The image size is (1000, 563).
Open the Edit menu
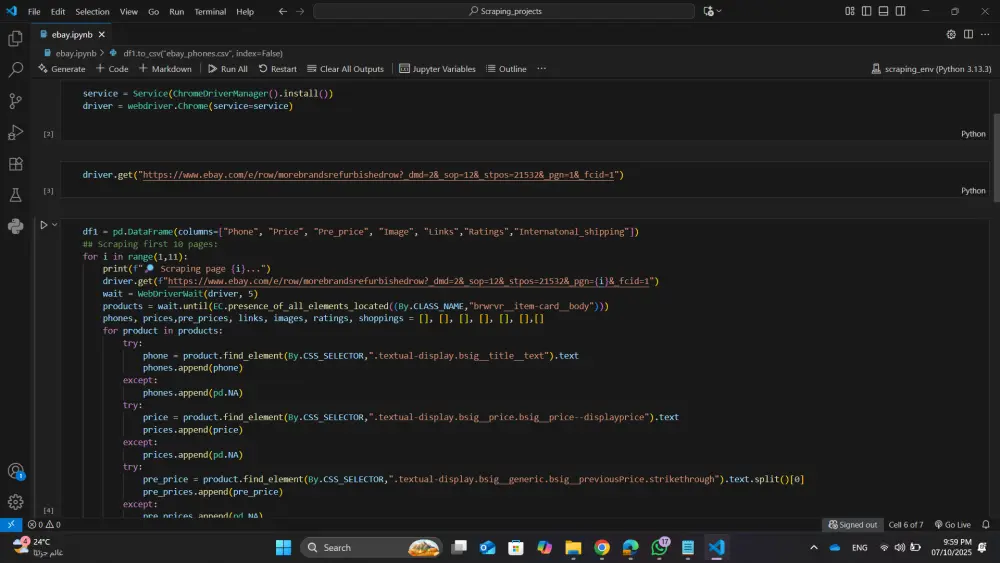click(58, 11)
